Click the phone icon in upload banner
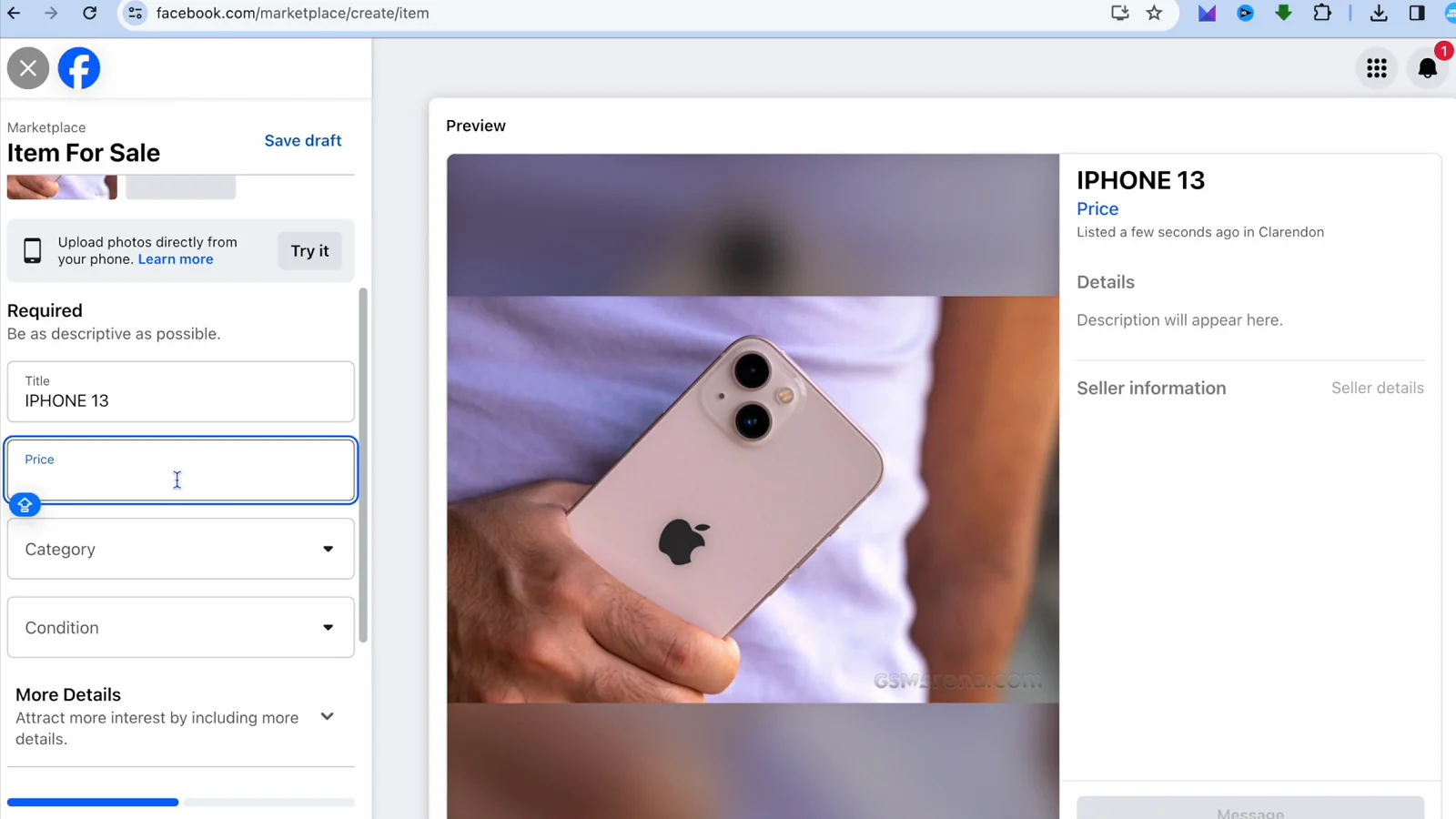Viewport: 1456px width, 819px height. point(33,250)
